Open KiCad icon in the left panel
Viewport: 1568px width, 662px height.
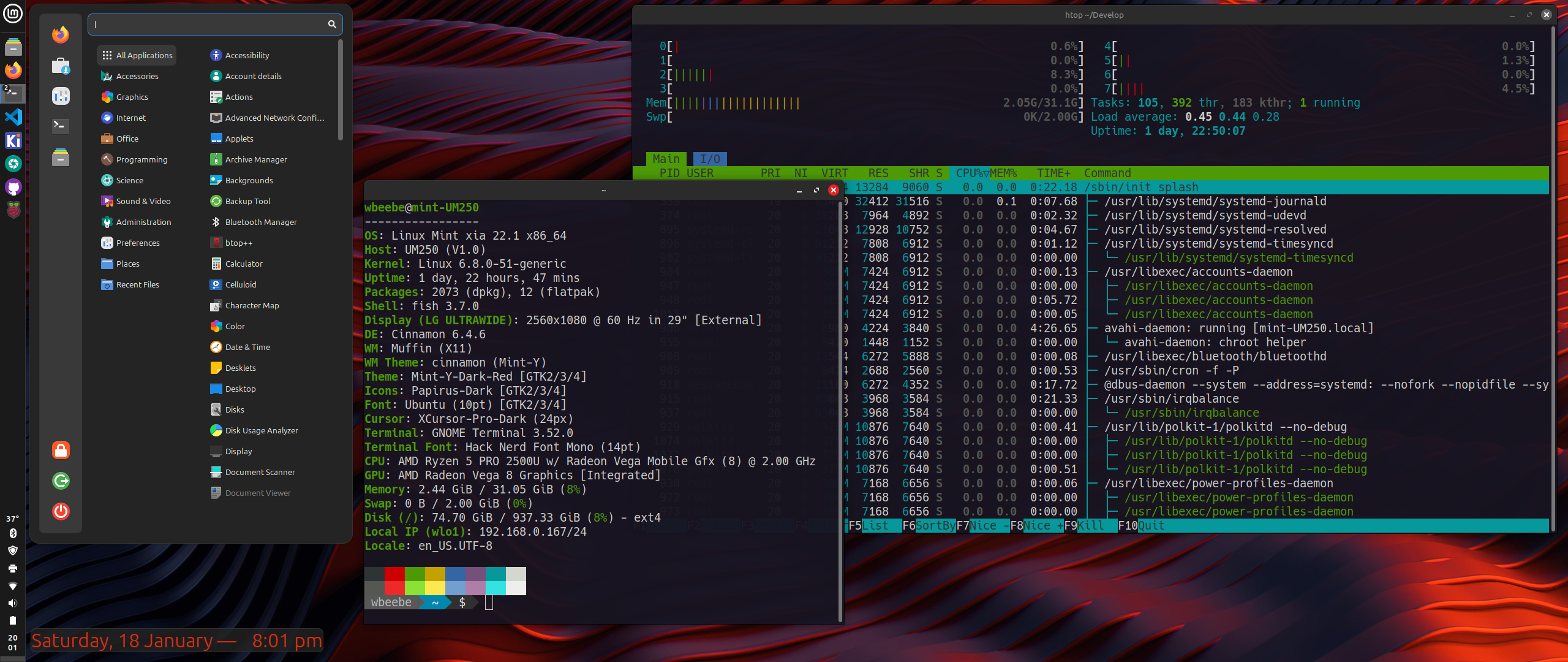(13, 140)
